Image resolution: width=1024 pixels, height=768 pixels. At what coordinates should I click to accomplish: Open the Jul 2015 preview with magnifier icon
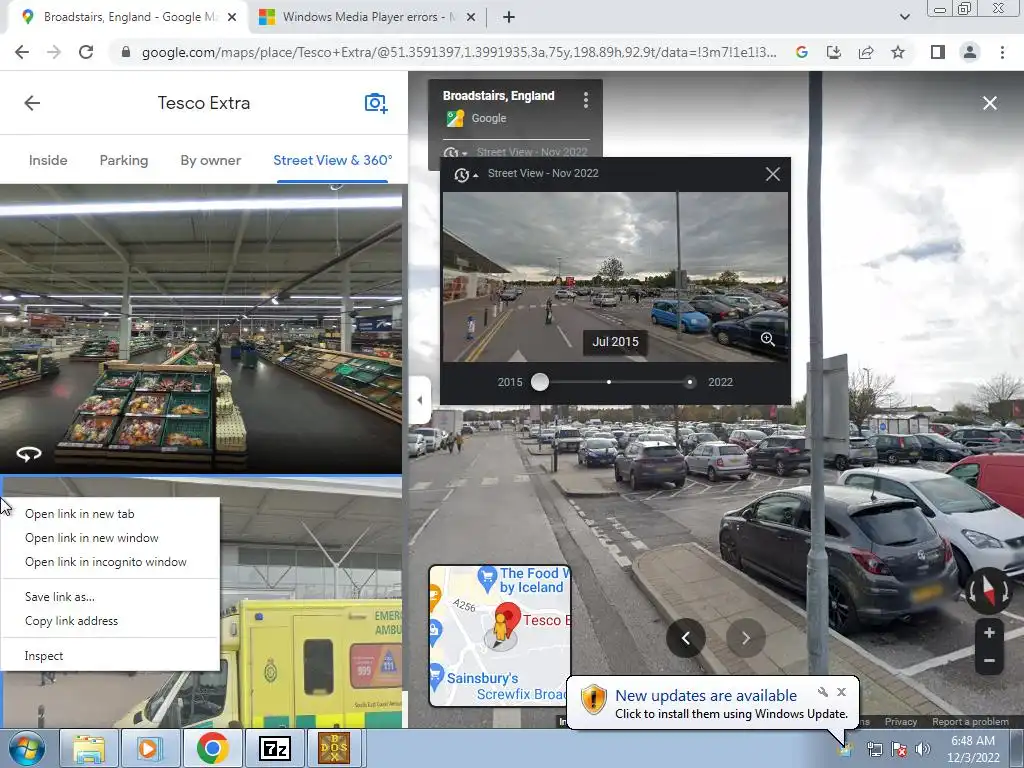pos(767,339)
